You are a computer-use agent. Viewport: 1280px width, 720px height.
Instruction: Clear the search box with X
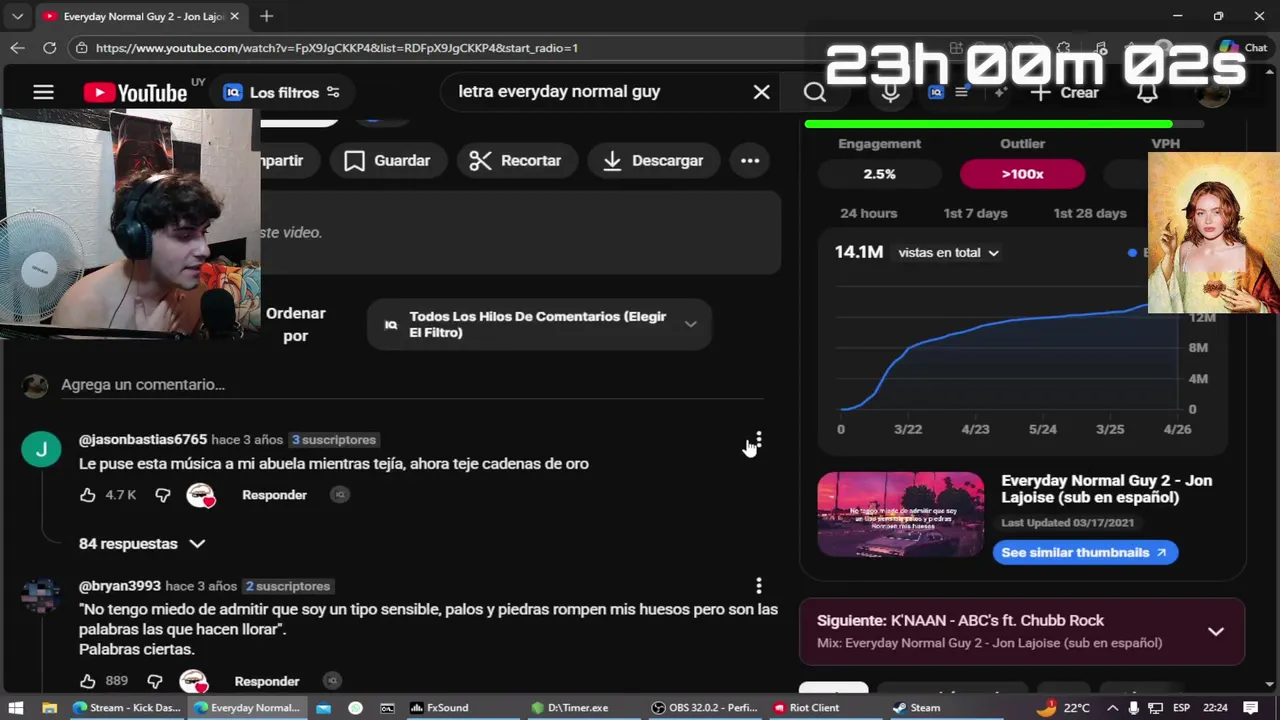pyautogui.click(x=761, y=92)
